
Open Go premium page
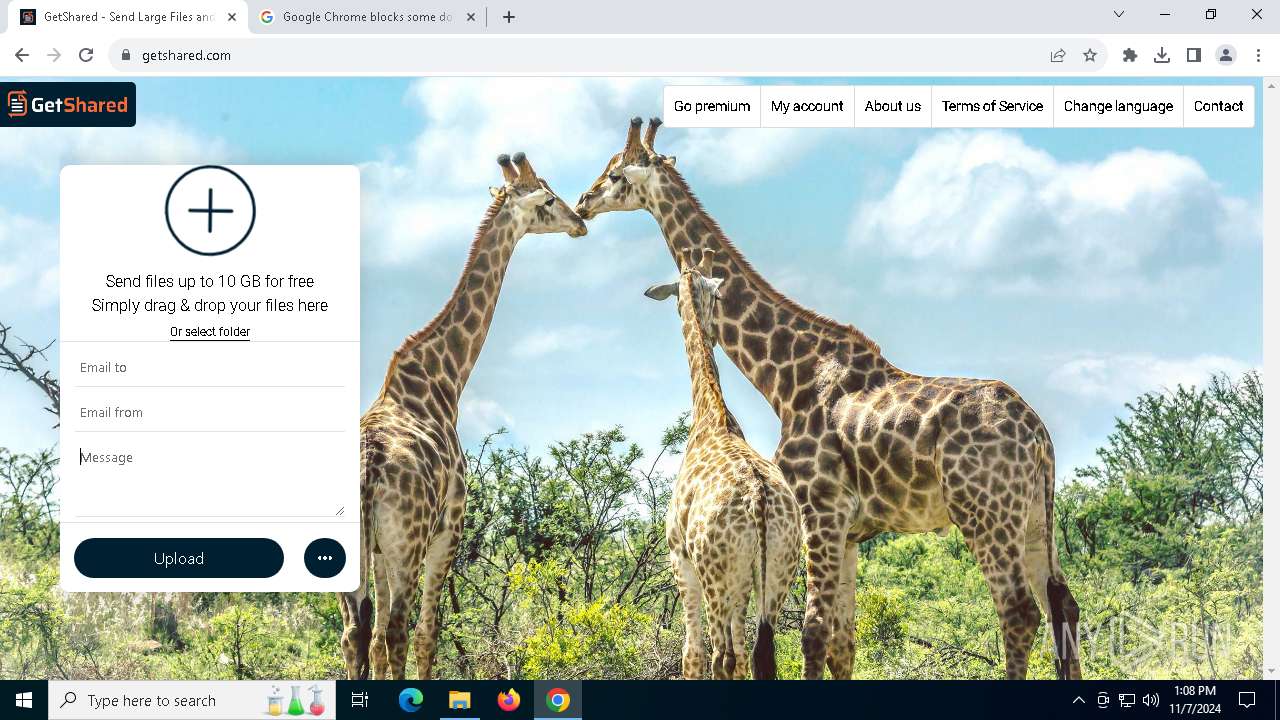(x=712, y=106)
